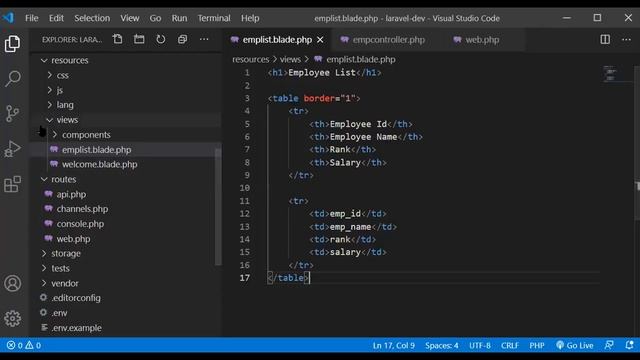Open the Go menu

click(x=155, y=18)
